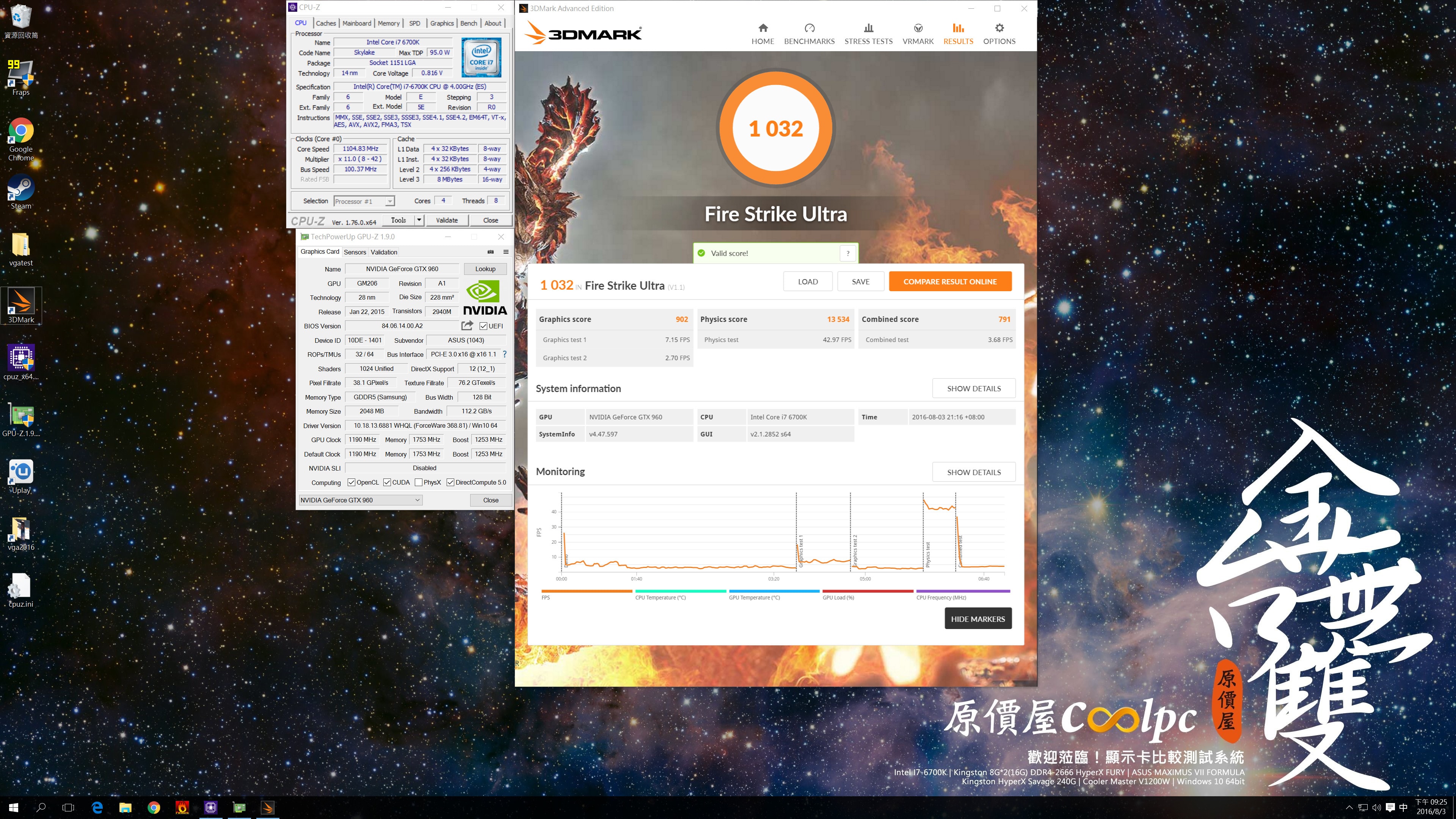
Task: Open Task View on taskbar
Action: [x=68, y=808]
